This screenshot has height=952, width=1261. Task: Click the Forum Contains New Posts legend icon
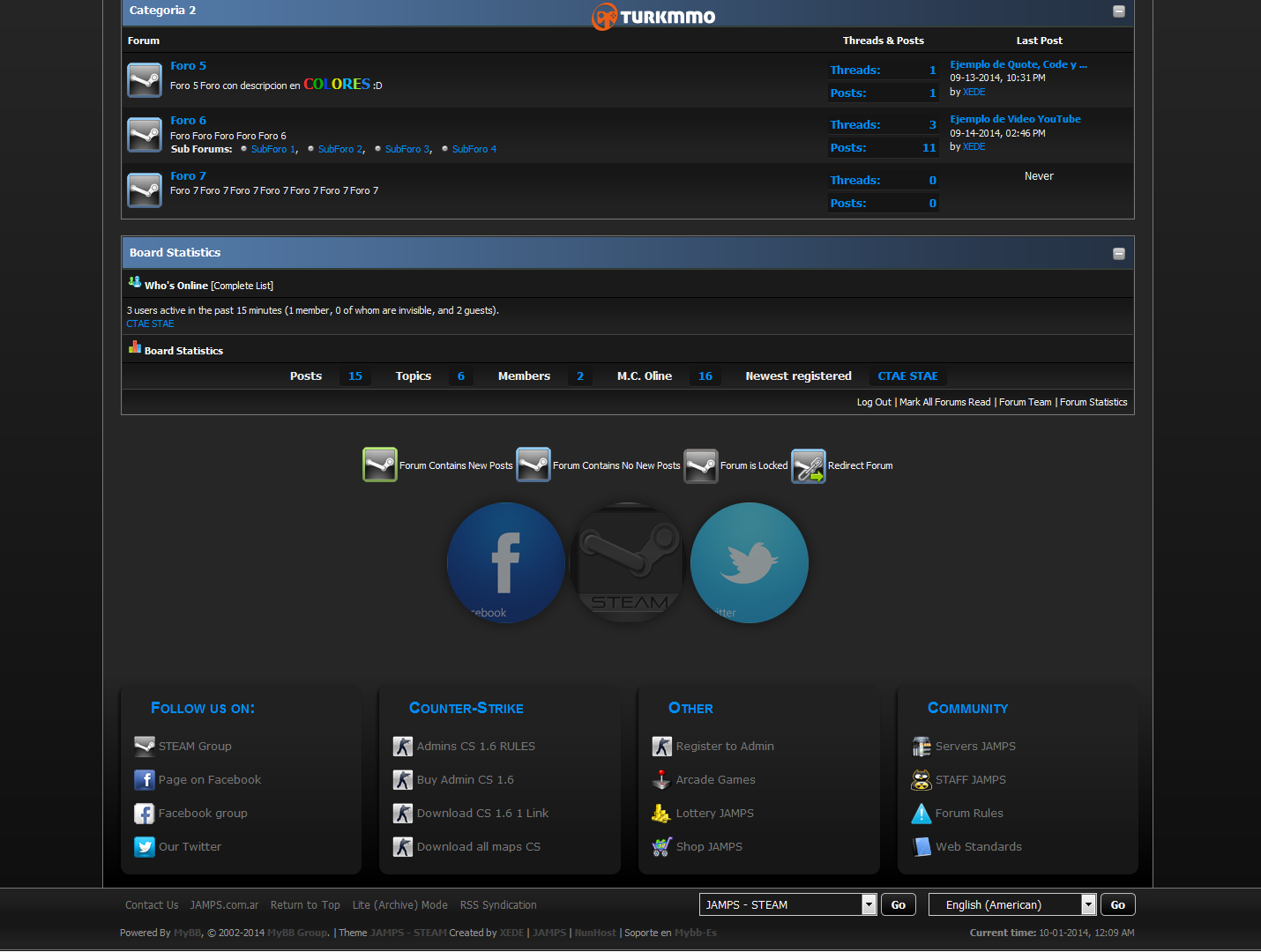click(x=380, y=465)
